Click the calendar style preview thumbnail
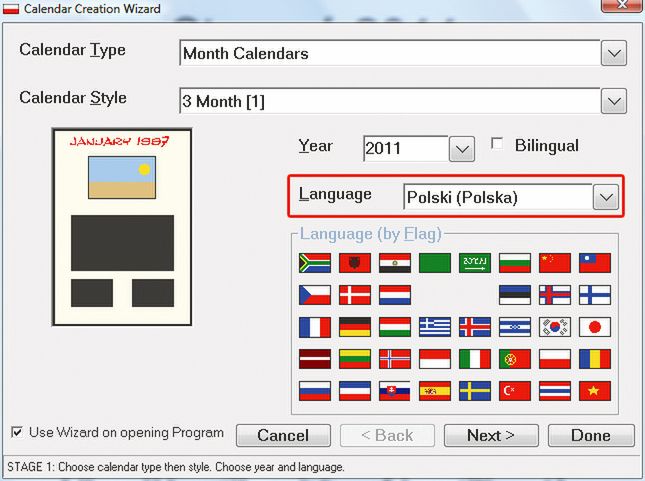 [122, 227]
